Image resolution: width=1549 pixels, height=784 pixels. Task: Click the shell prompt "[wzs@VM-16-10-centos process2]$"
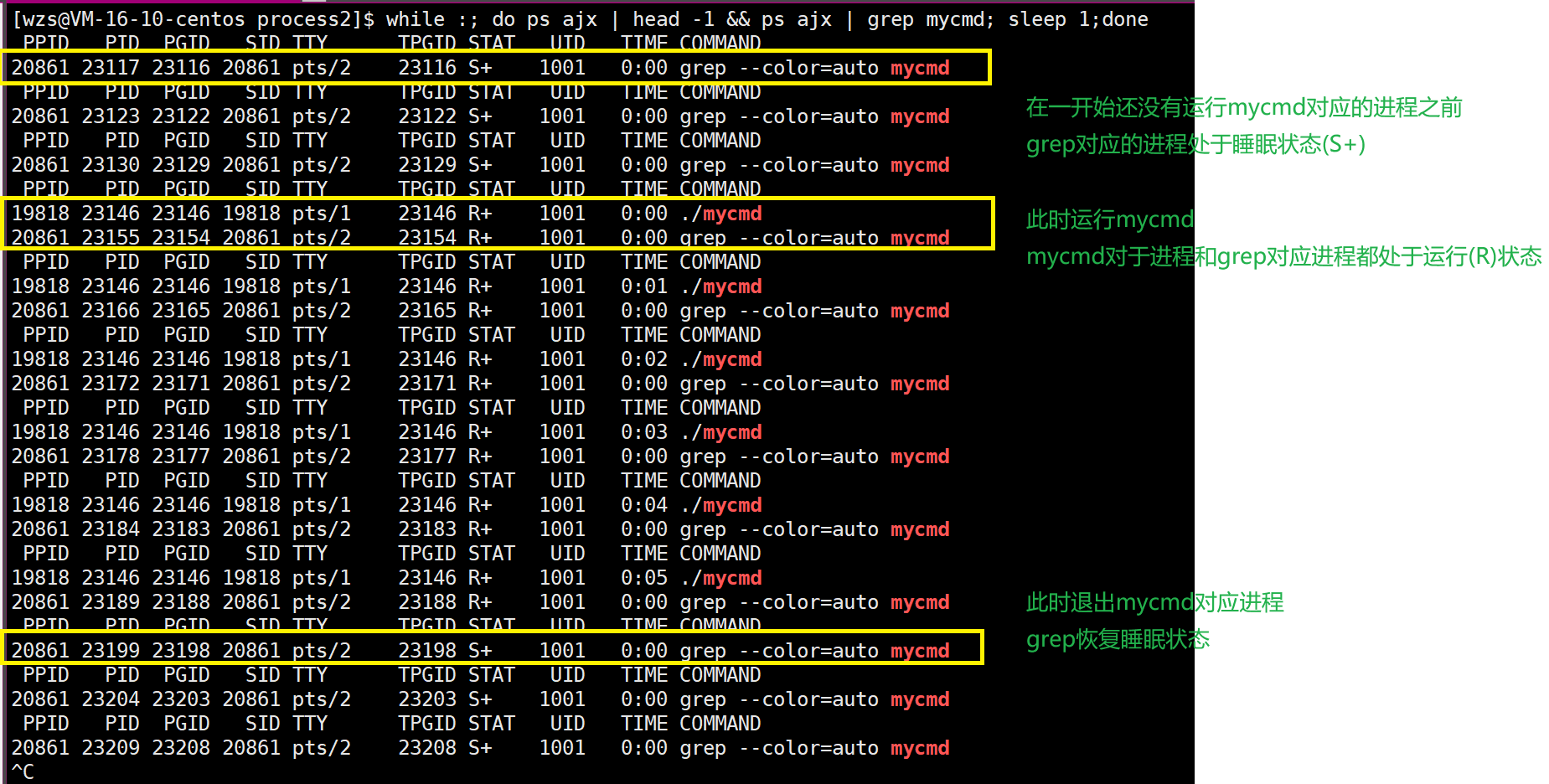(x=194, y=19)
